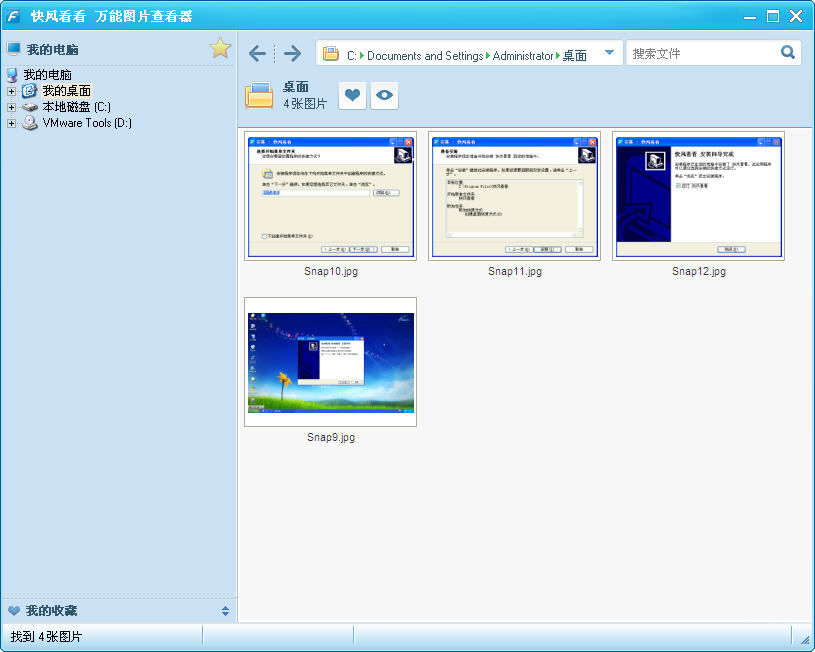815x652 pixels.
Task: Toggle the eye view button
Action: [x=384, y=95]
